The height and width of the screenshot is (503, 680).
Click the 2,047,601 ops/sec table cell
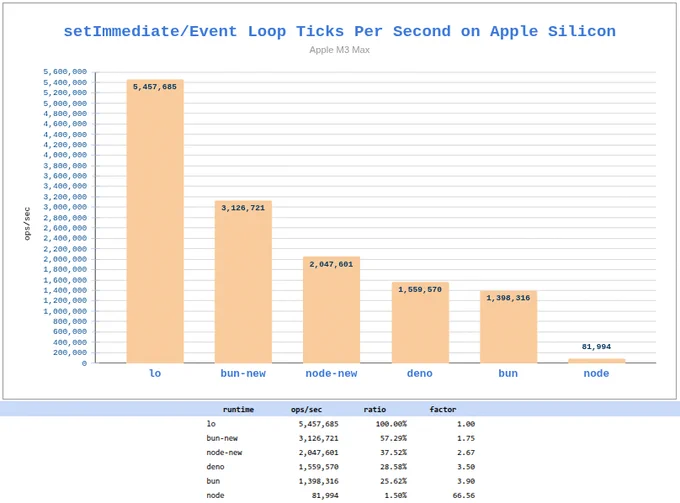coord(318,452)
